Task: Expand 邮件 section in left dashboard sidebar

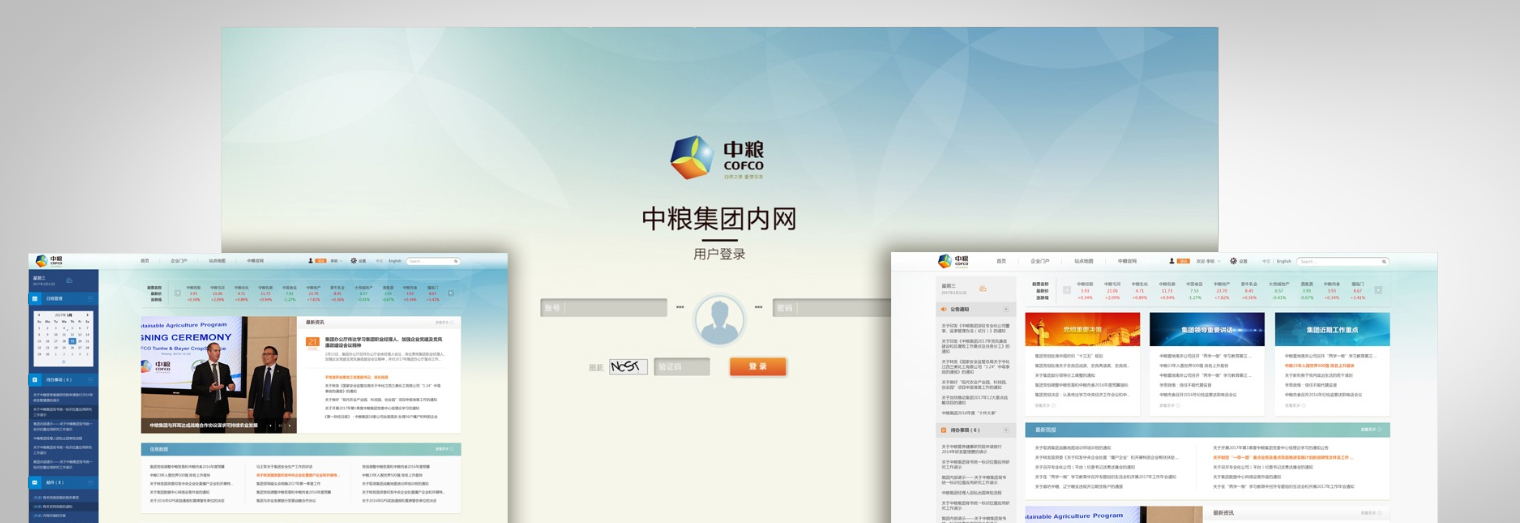Action: 90,482
